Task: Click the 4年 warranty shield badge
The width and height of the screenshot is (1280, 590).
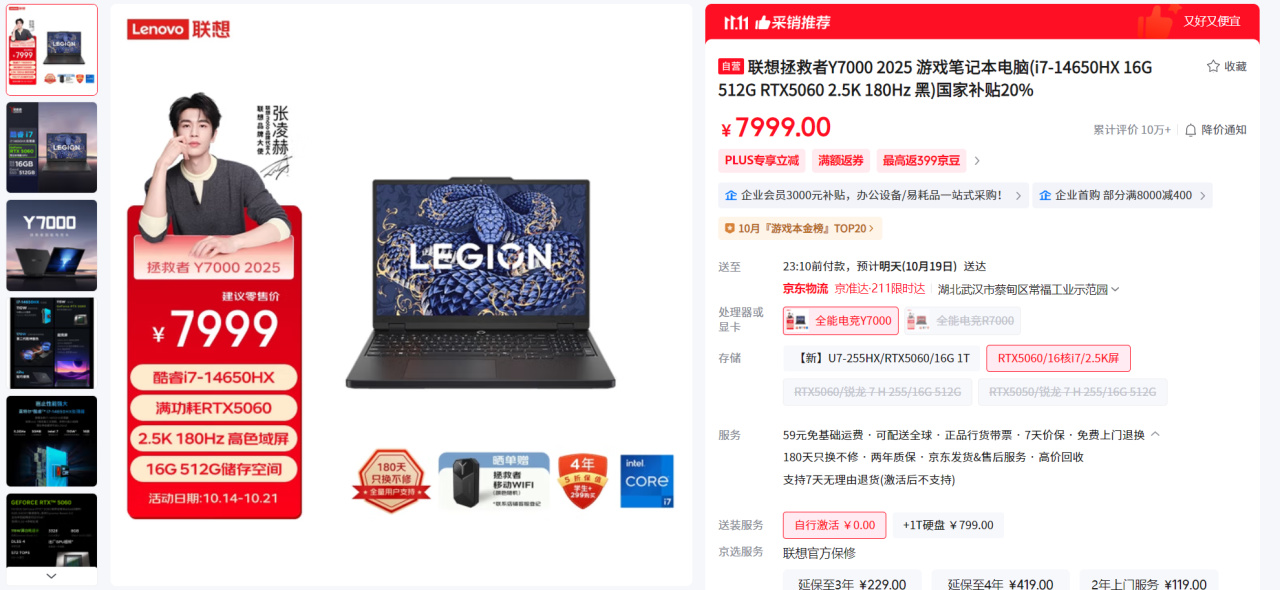Action: 583,481
